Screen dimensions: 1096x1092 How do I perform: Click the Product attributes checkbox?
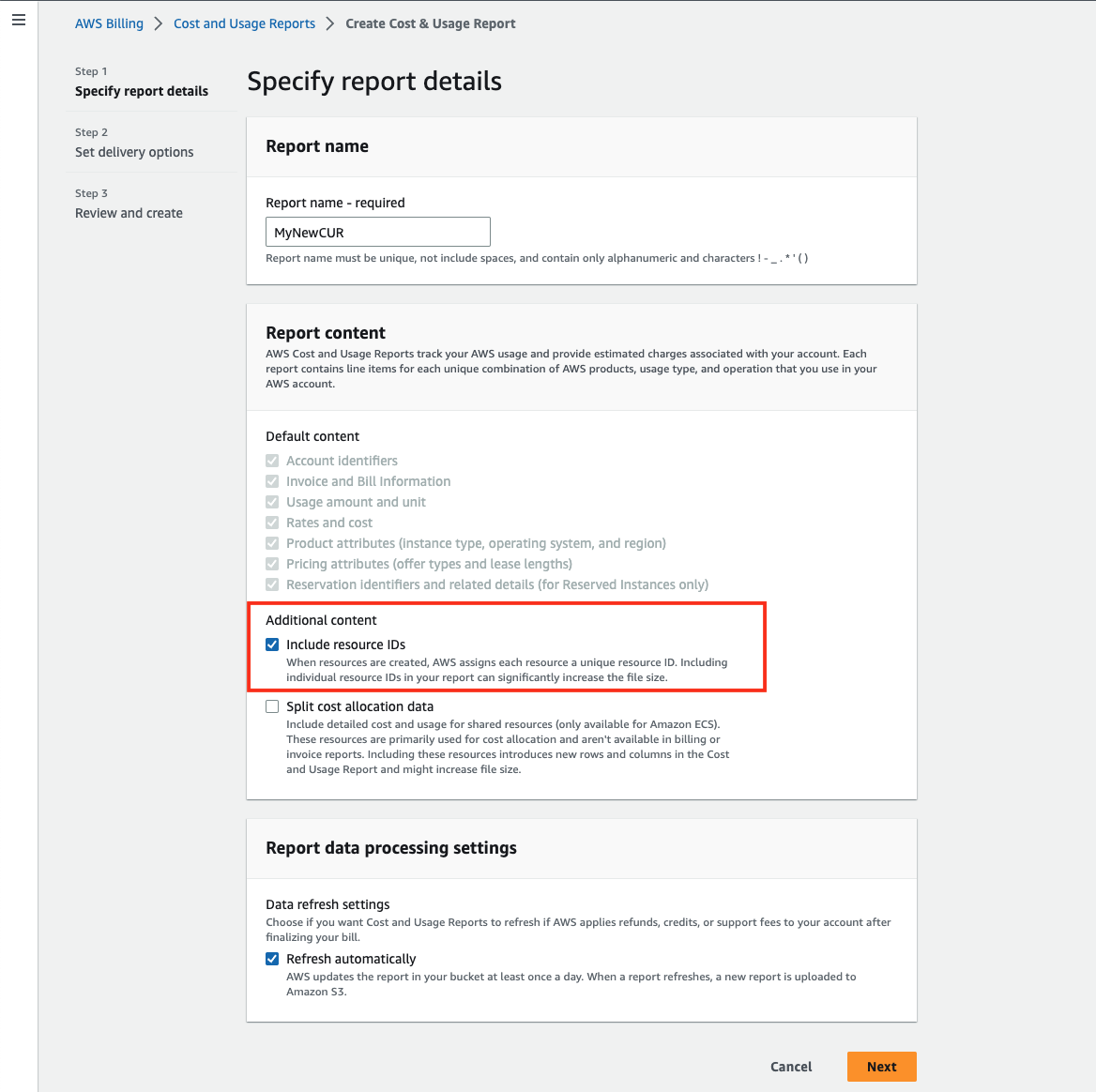pos(272,543)
